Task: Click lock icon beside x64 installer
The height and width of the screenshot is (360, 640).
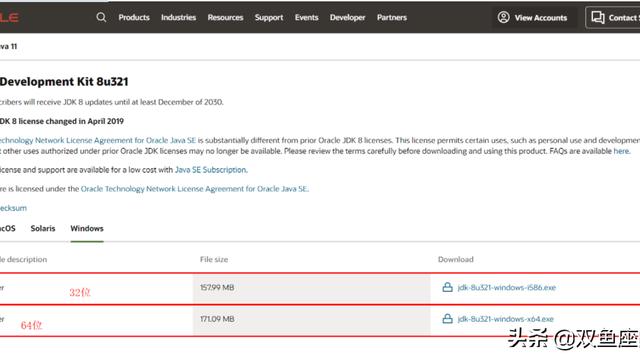Action: click(447, 319)
